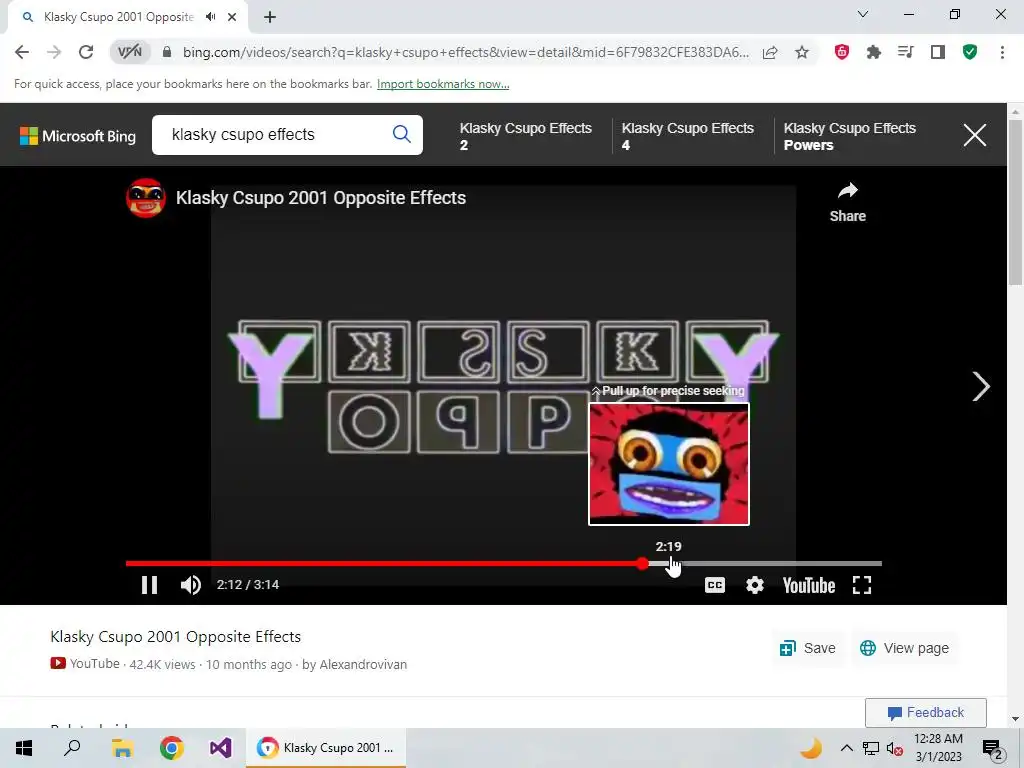
Task: Toggle VPN icon in address bar
Action: point(129,52)
